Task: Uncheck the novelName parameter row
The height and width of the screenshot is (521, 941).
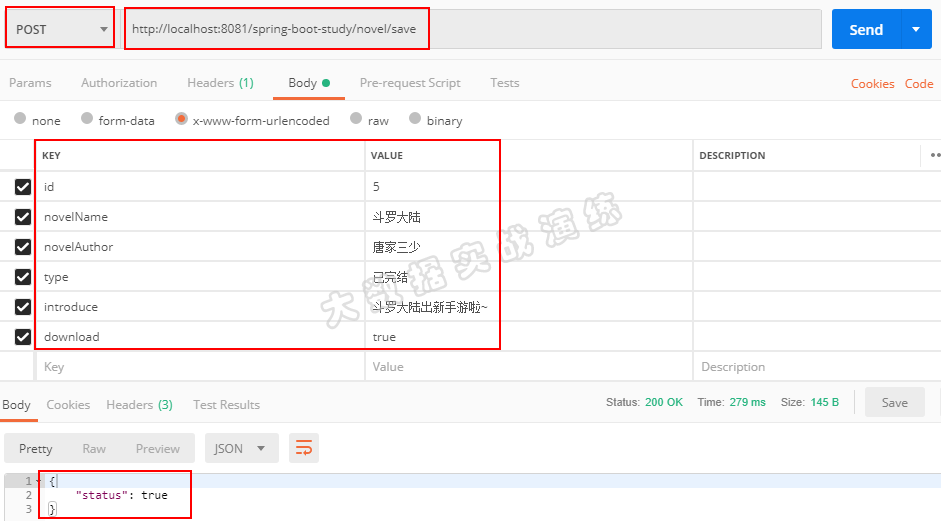Action: 23,217
